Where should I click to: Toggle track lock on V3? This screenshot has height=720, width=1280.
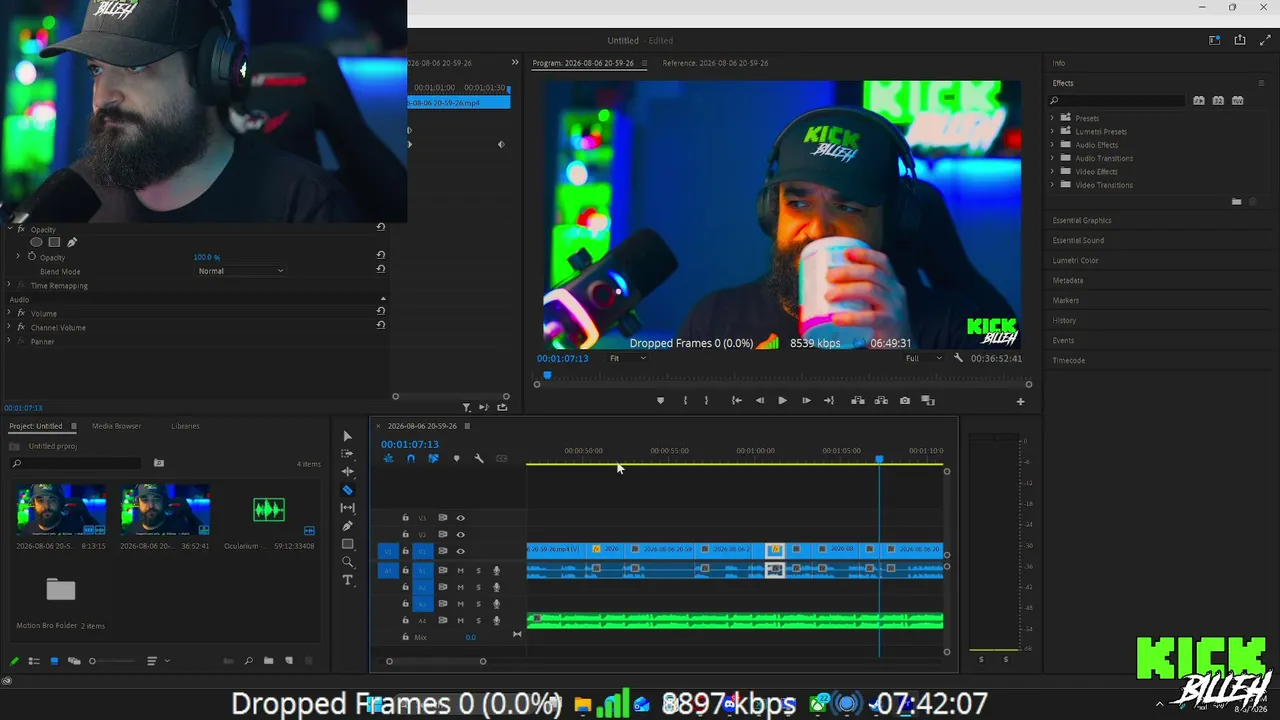(x=405, y=518)
